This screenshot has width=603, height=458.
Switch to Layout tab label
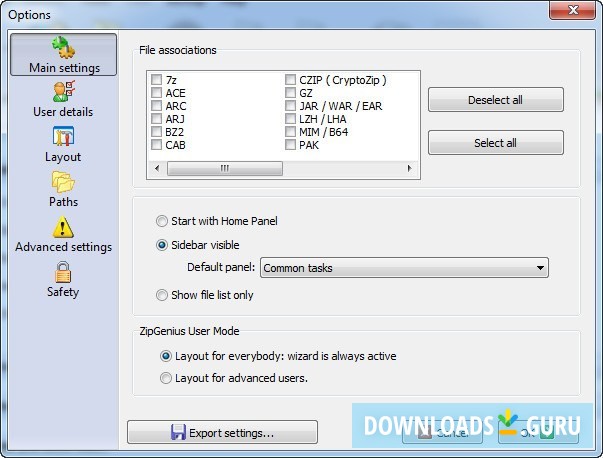click(x=63, y=157)
